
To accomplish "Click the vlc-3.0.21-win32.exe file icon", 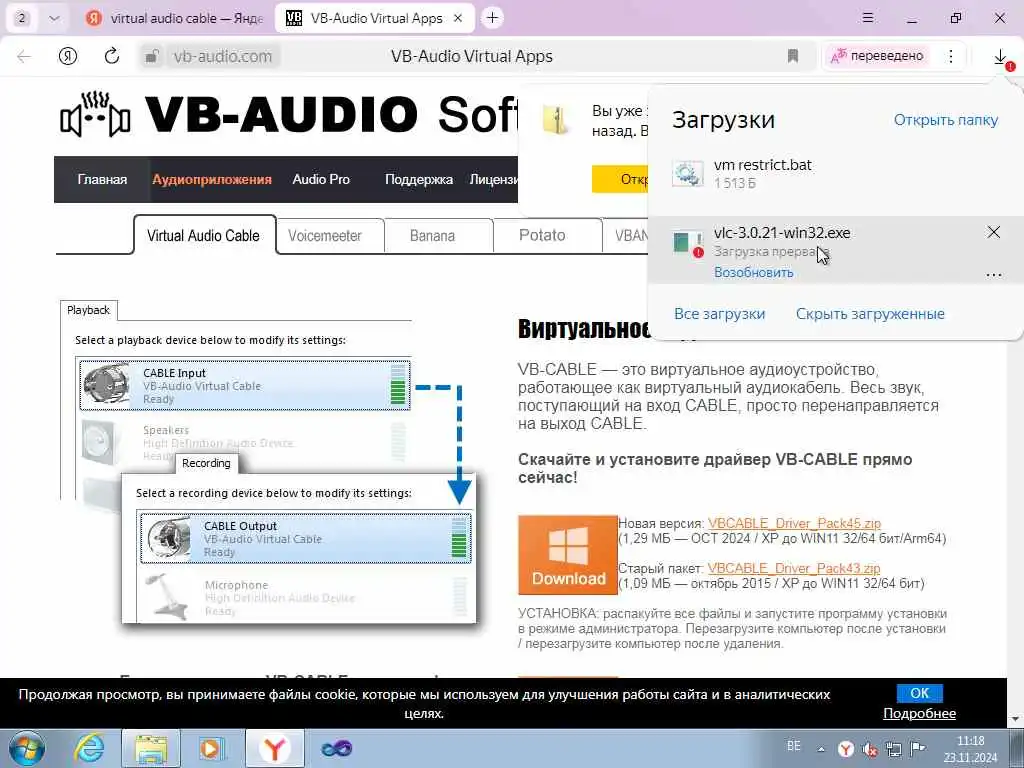I will [688, 242].
